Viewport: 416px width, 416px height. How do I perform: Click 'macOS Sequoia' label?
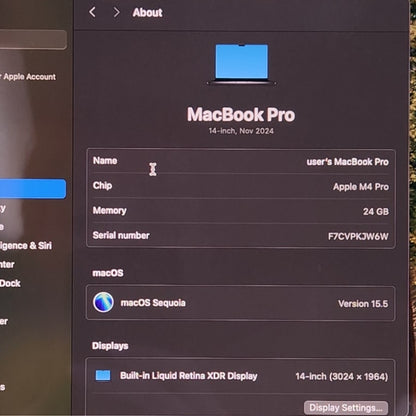pos(153,303)
